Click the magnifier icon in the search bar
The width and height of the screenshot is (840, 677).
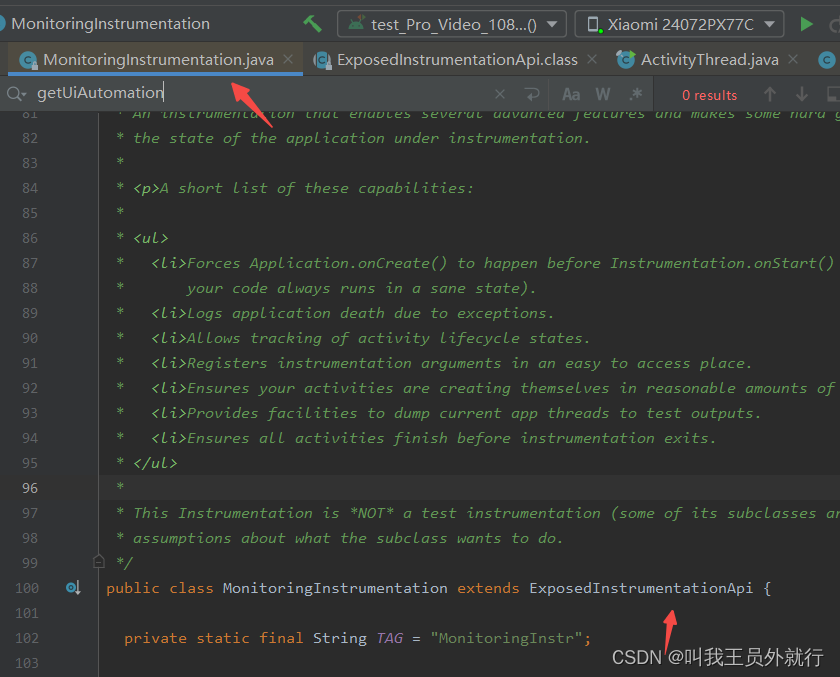tap(14, 92)
